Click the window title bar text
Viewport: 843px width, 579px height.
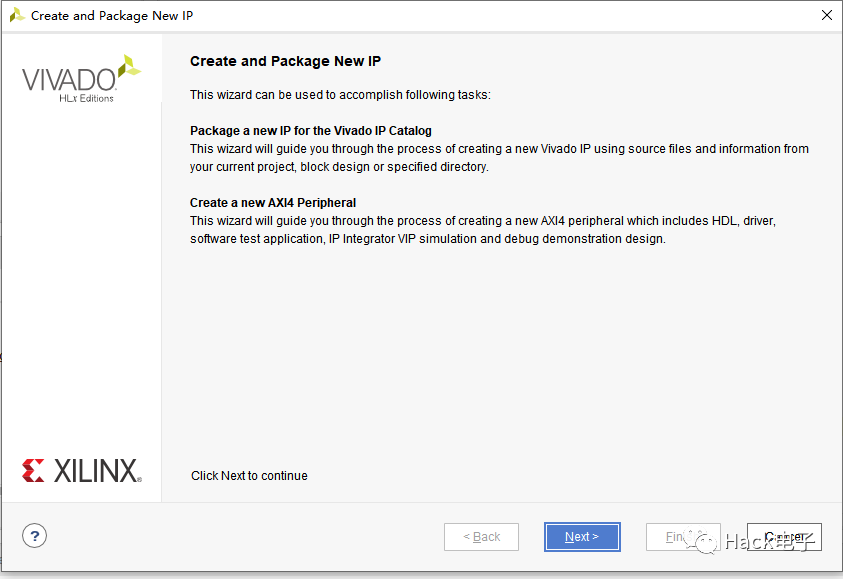[112, 16]
